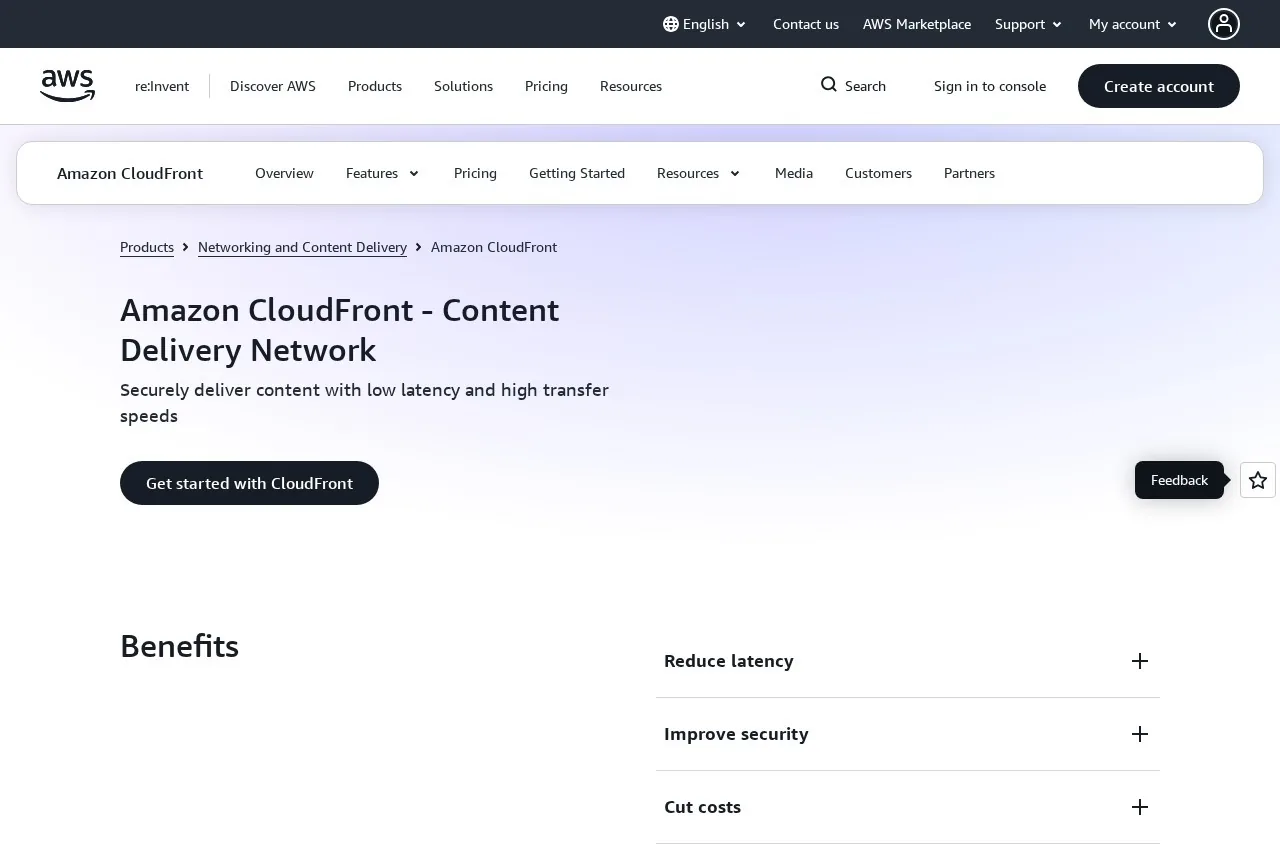This screenshot has height=850, width=1280.
Task: Expand Reduce latency with plus icon
Action: point(1140,661)
